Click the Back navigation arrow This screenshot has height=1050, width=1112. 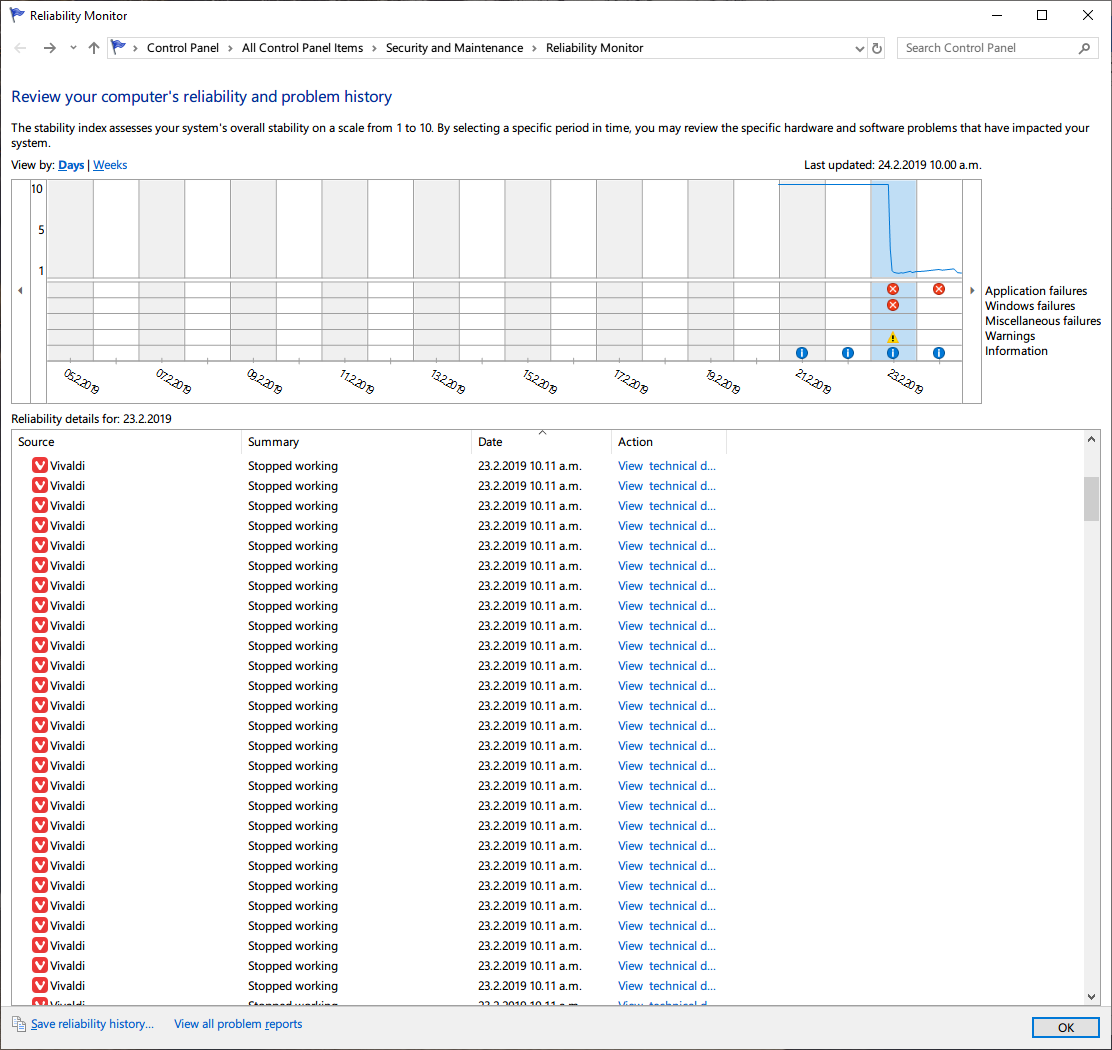21,48
